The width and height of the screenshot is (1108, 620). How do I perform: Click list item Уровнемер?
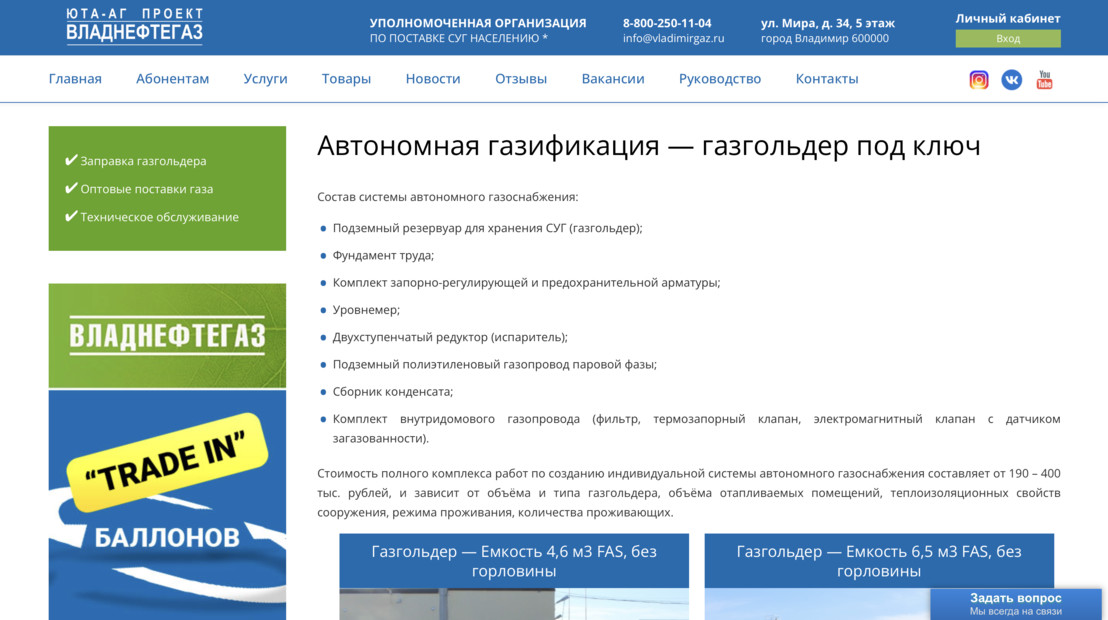pos(366,310)
